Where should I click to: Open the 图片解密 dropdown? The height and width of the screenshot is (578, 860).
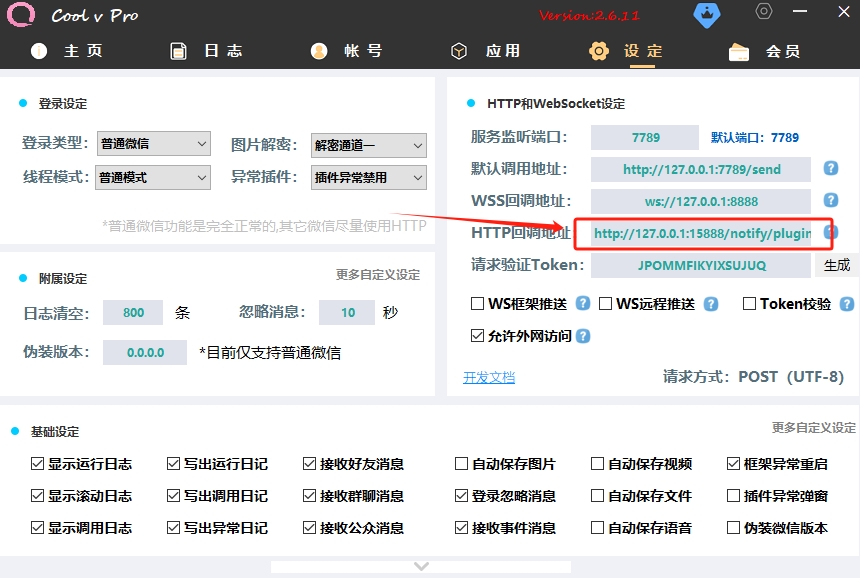[369, 146]
